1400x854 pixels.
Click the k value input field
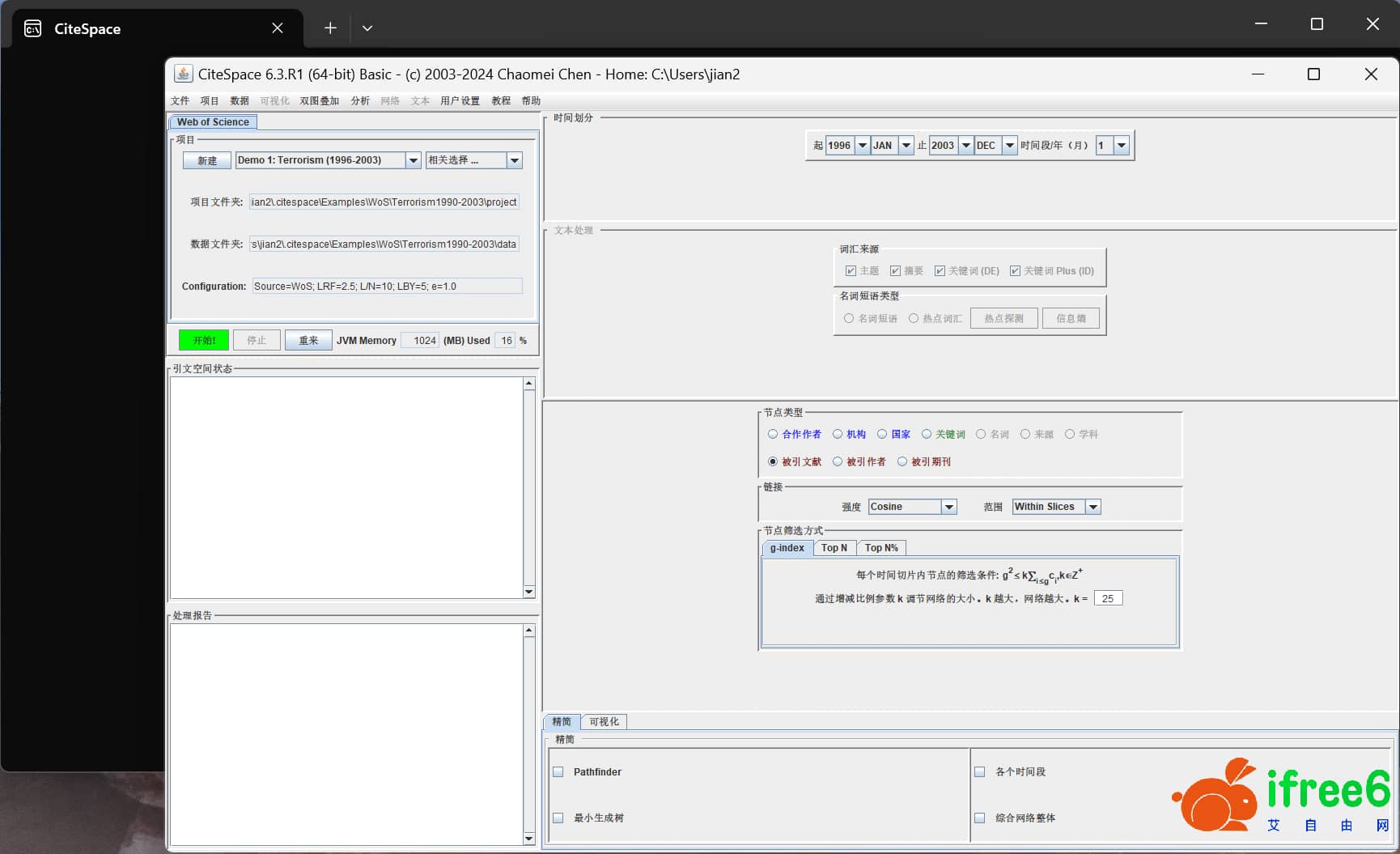pyautogui.click(x=1107, y=599)
